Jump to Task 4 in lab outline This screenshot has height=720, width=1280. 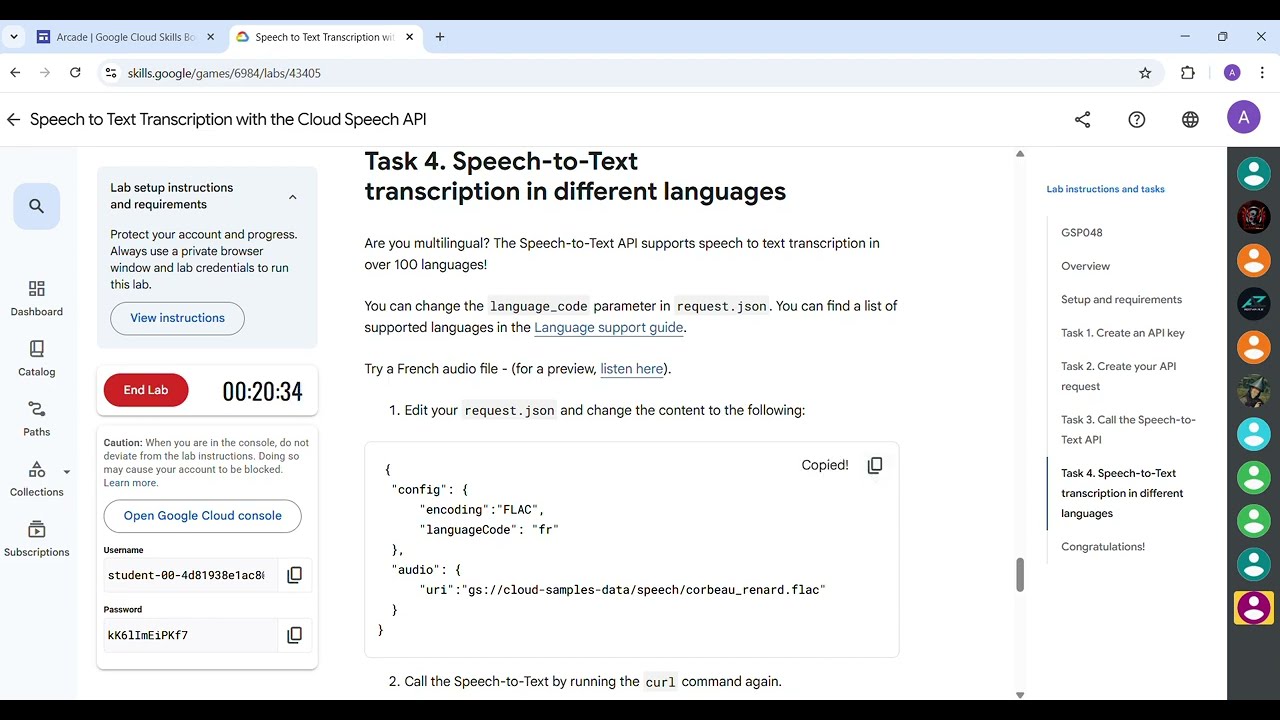pyautogui.click(x=1122, y=493)
